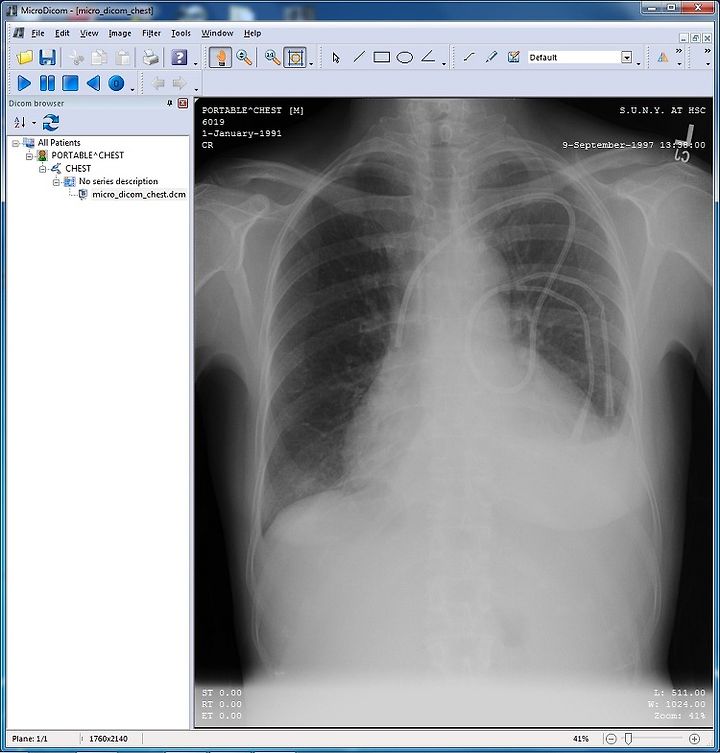Image resolution: width=720 pixels, height=753 pixels.
Task: Select the PORTABLE^CHEST patient item
Action: (87, 156)
